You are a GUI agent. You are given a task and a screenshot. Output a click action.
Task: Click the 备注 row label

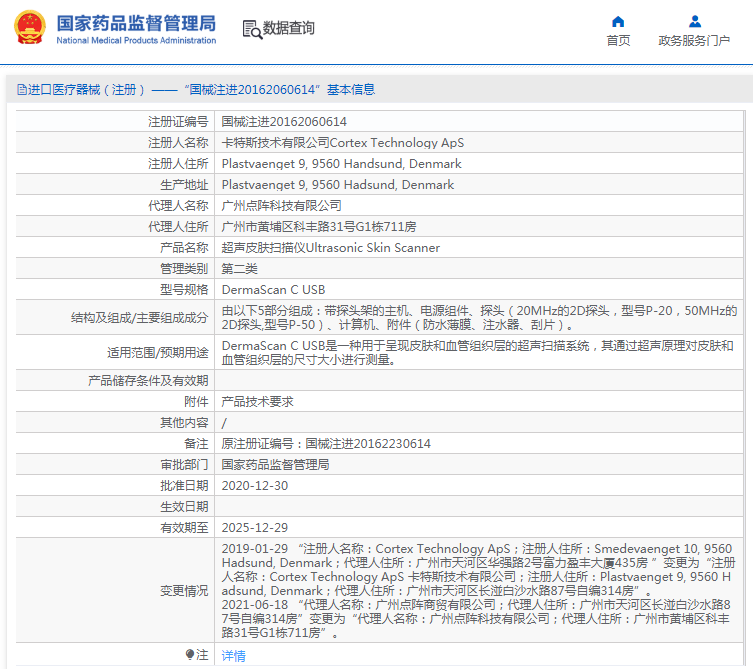pyautogui.click(x=196, y=444)
